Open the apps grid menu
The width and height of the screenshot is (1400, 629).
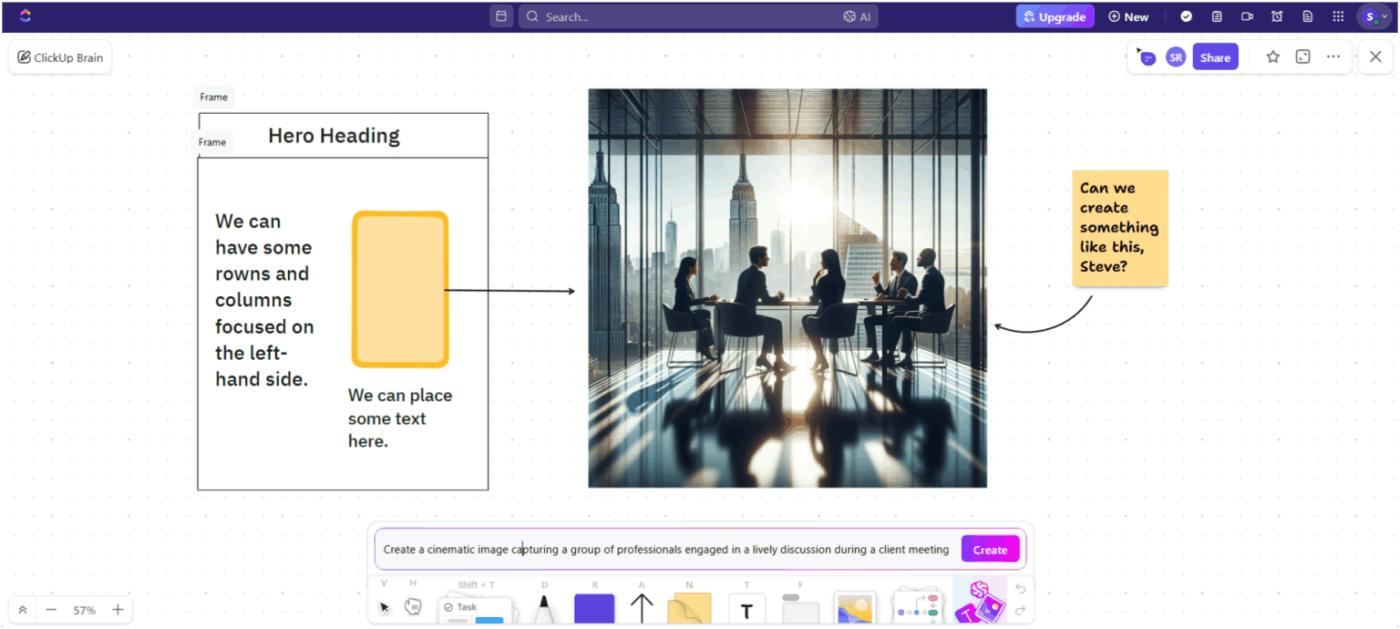(1337, 16)
